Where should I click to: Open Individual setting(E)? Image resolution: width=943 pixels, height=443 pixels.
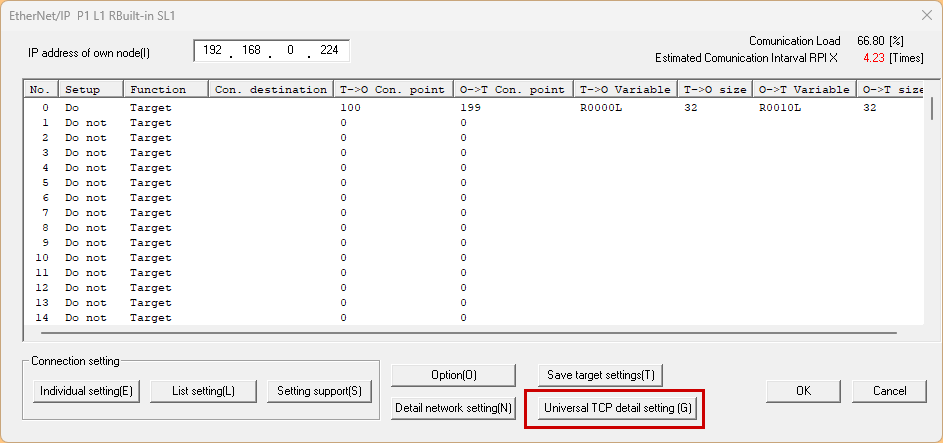point(86,391)
